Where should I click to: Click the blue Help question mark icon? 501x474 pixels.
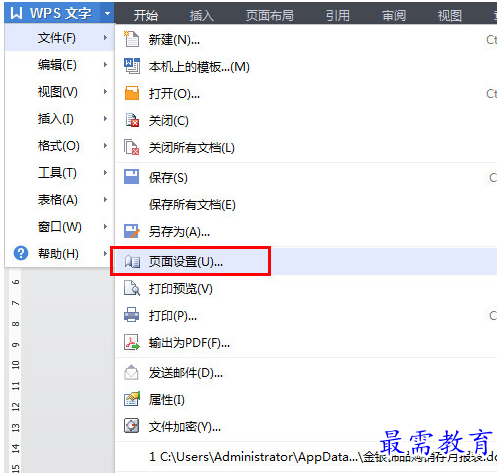[21, 253]
